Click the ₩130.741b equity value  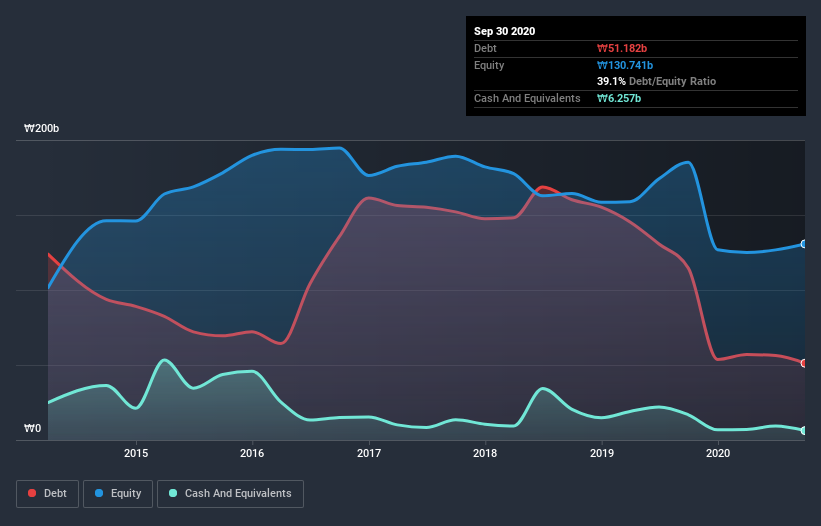point(625,65)
